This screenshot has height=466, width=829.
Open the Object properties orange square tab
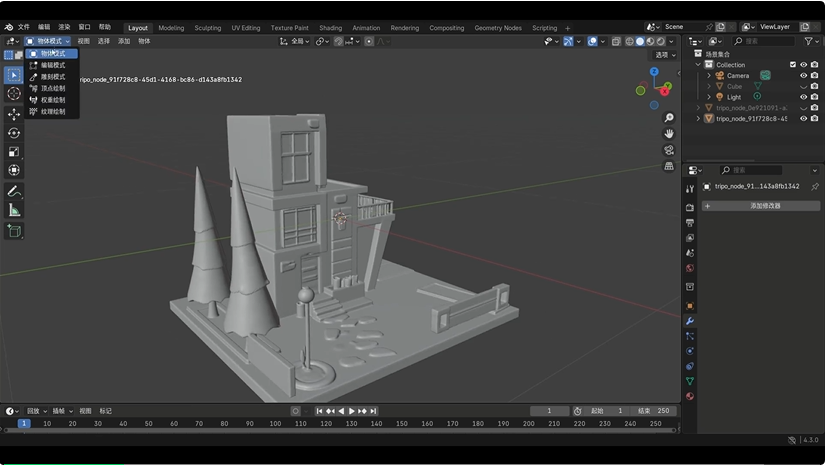[689, 306]
